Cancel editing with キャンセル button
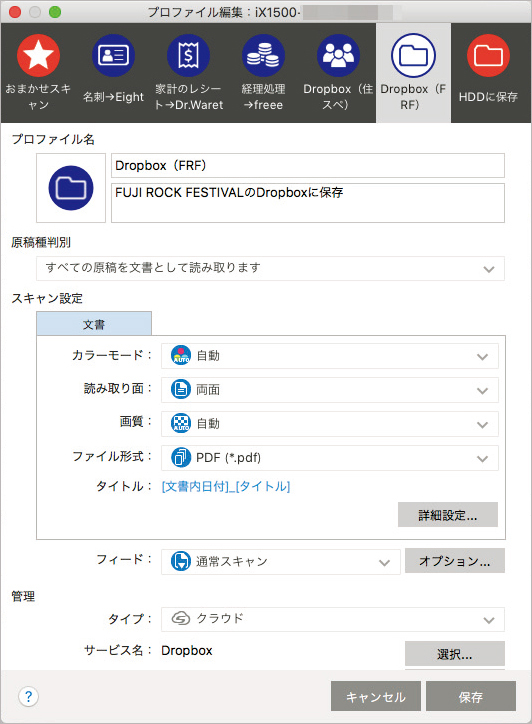 point(376,696)
